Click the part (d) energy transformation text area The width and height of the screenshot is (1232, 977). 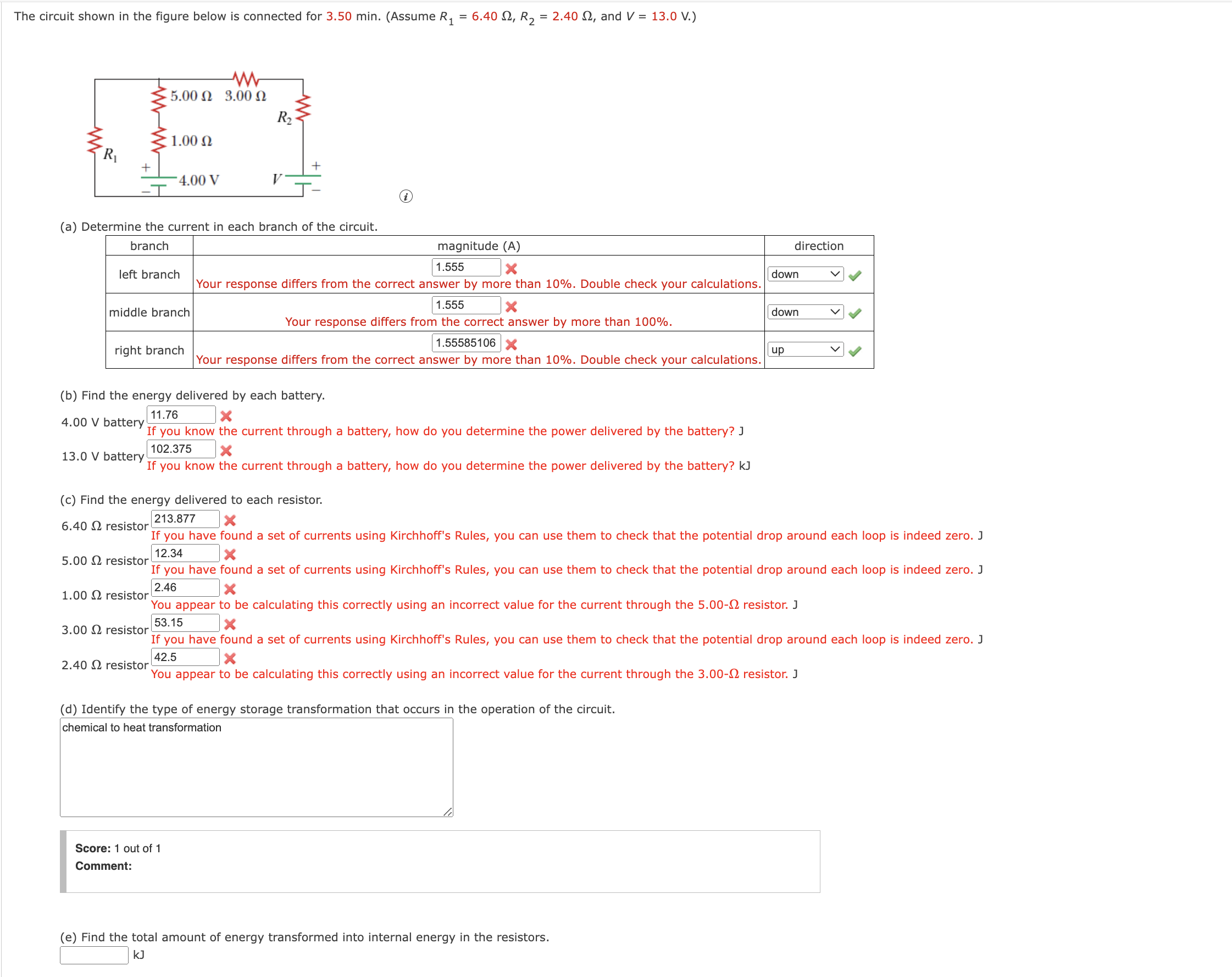(257, 767)
